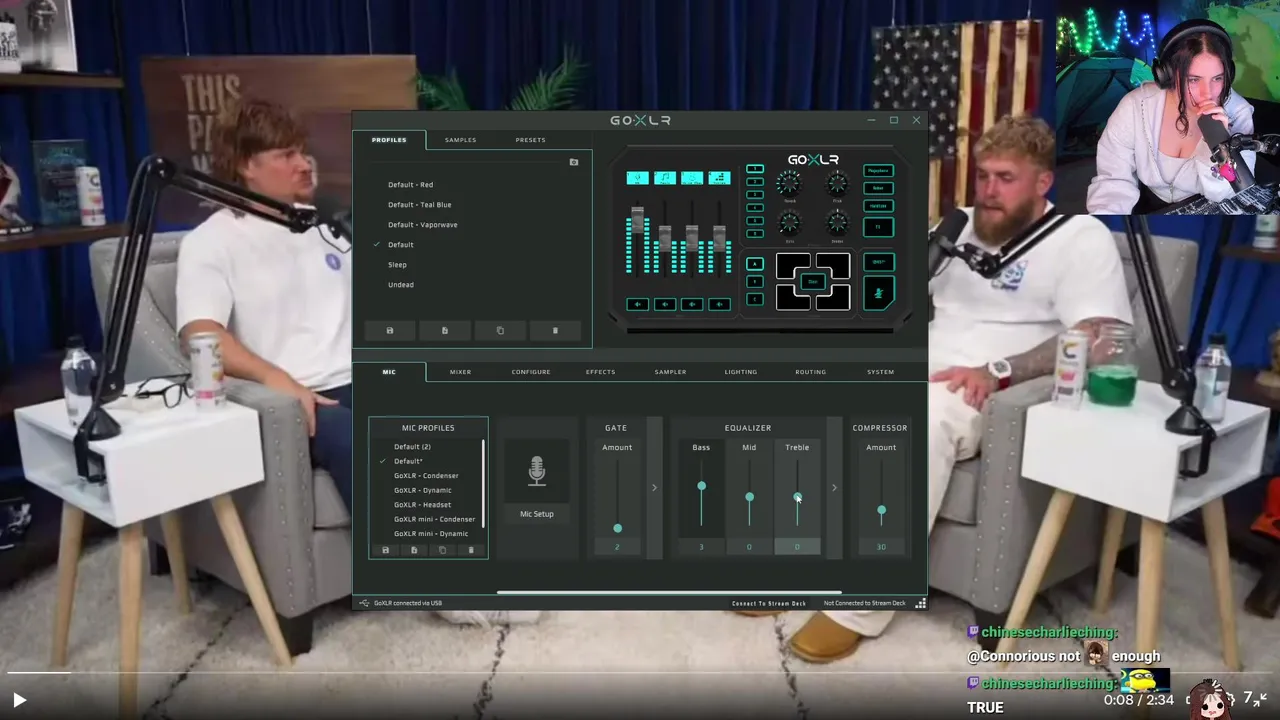Select effects preset 1 button
The width and height of the screenshot is (1280, 720).
pyautogui.click(x=755, y=169)
